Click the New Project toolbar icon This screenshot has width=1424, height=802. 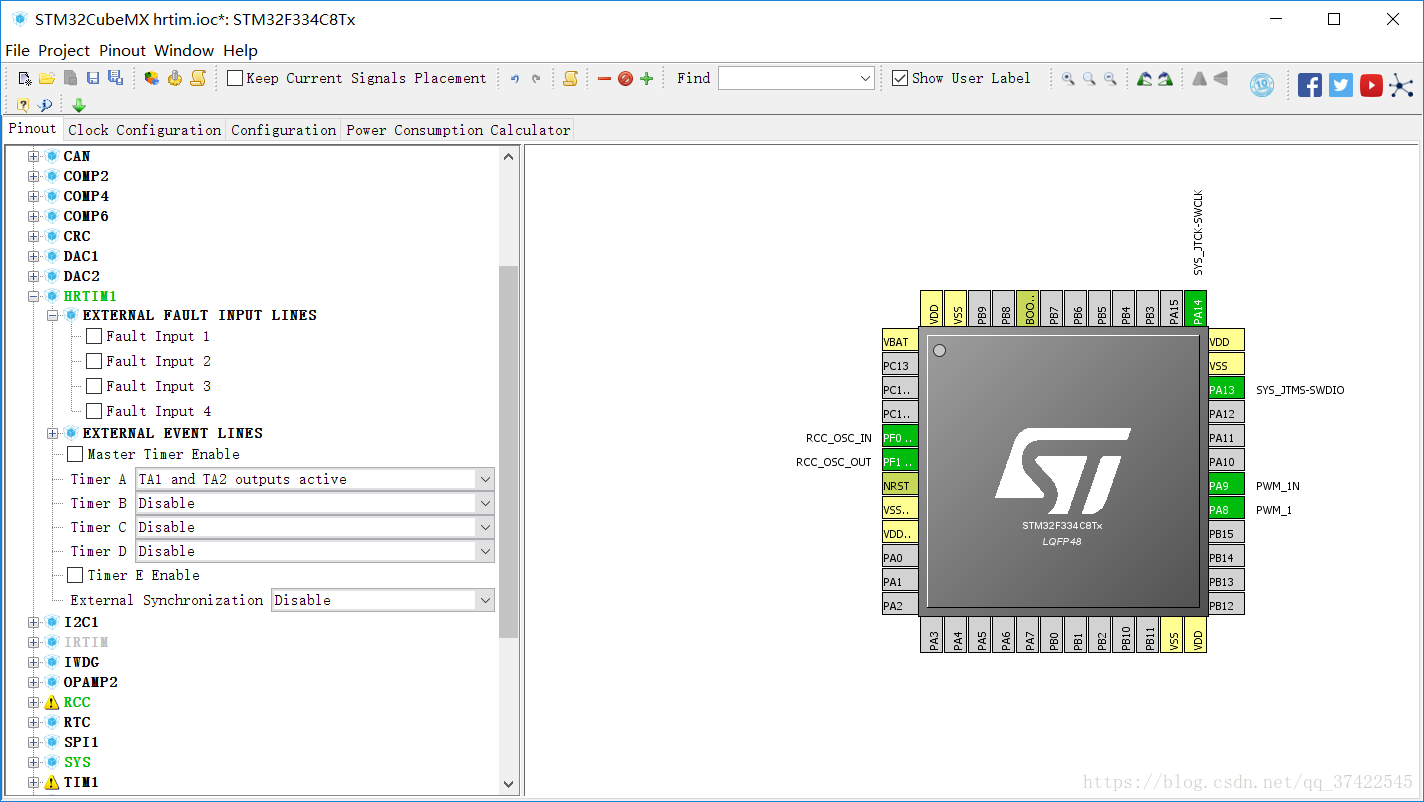click(25, 78)
